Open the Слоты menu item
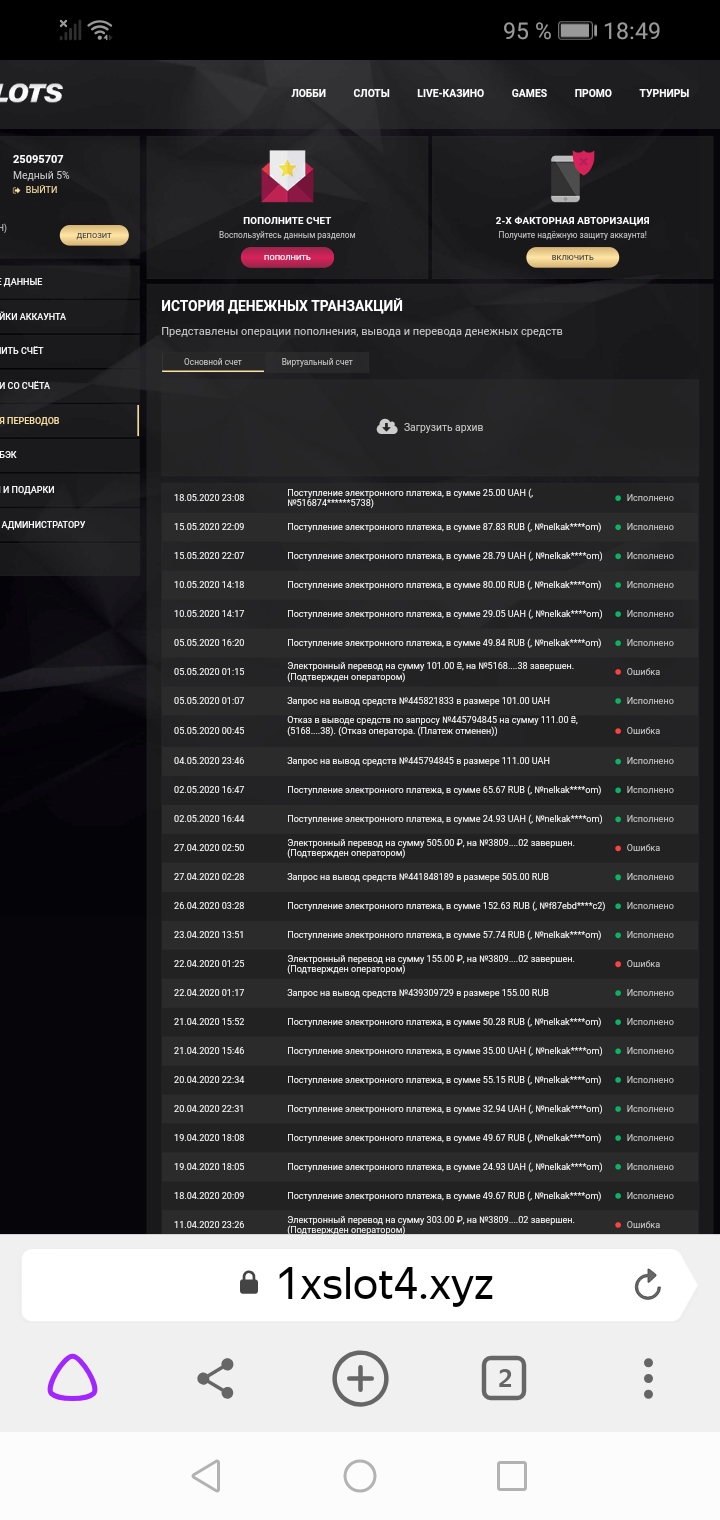The height and width of the screenshot is (1520, 720). [371, 93]
